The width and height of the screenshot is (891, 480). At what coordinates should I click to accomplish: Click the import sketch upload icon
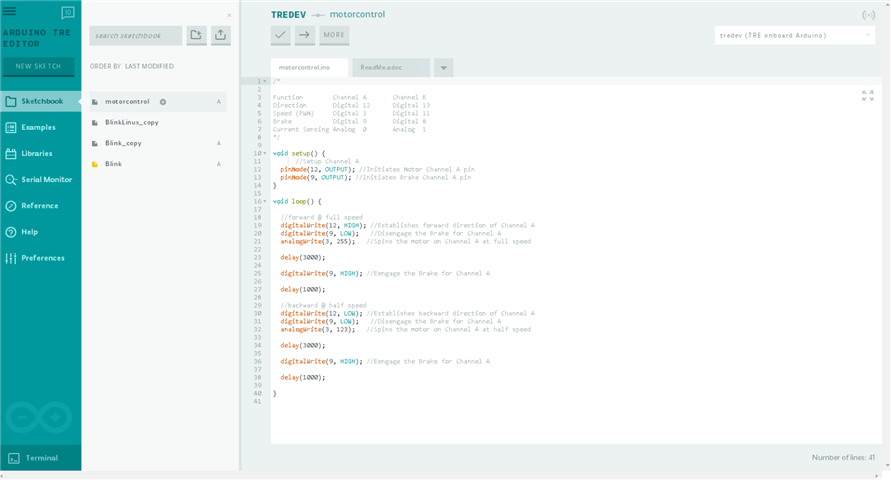click(221, 35)
